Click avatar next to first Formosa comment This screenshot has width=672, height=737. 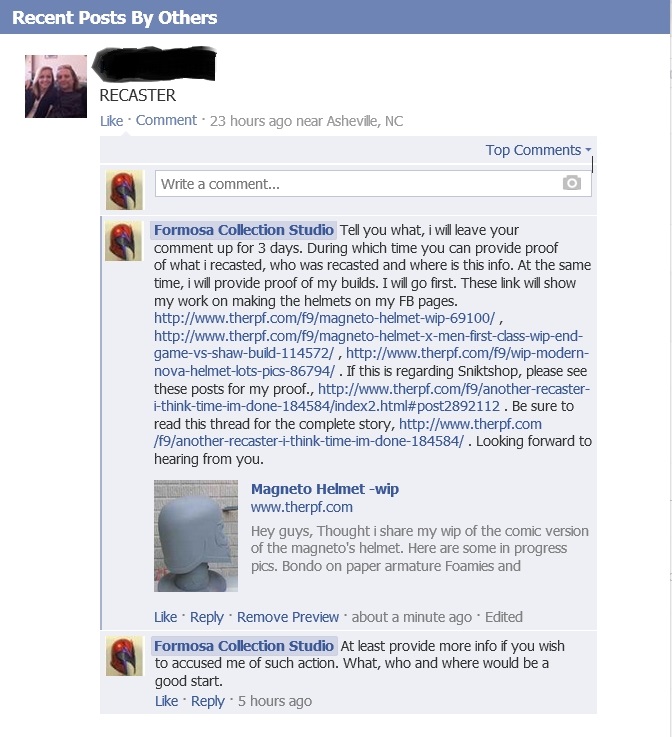click(124, 241)
